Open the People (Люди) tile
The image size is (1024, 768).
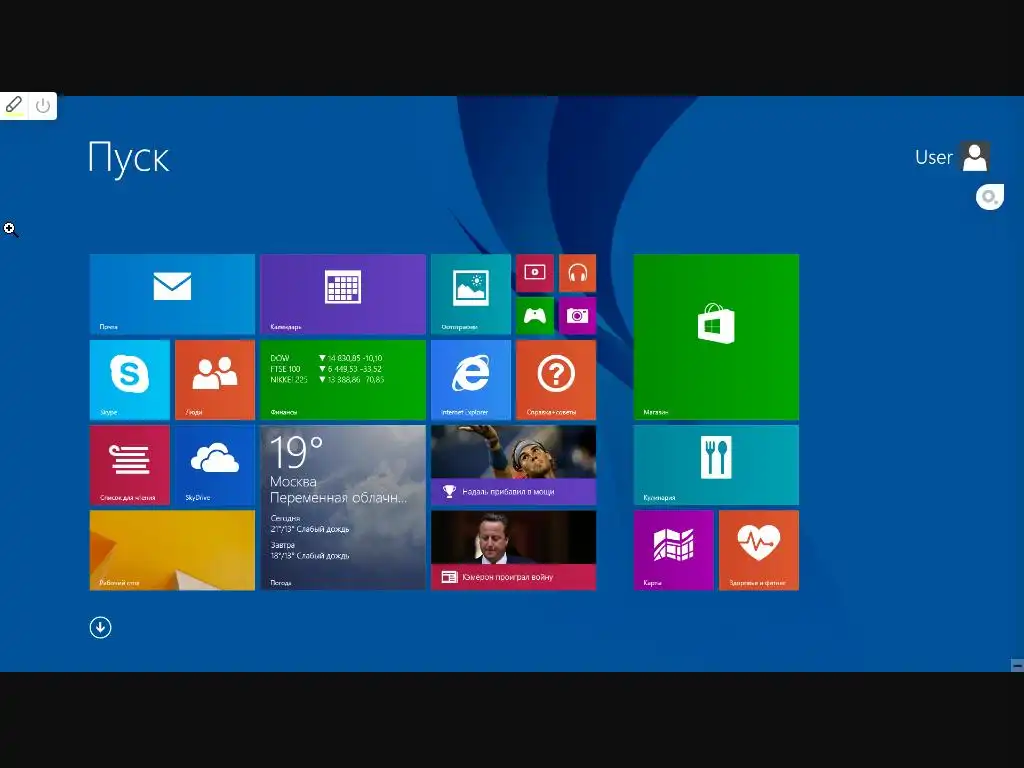tap(215, 380)
